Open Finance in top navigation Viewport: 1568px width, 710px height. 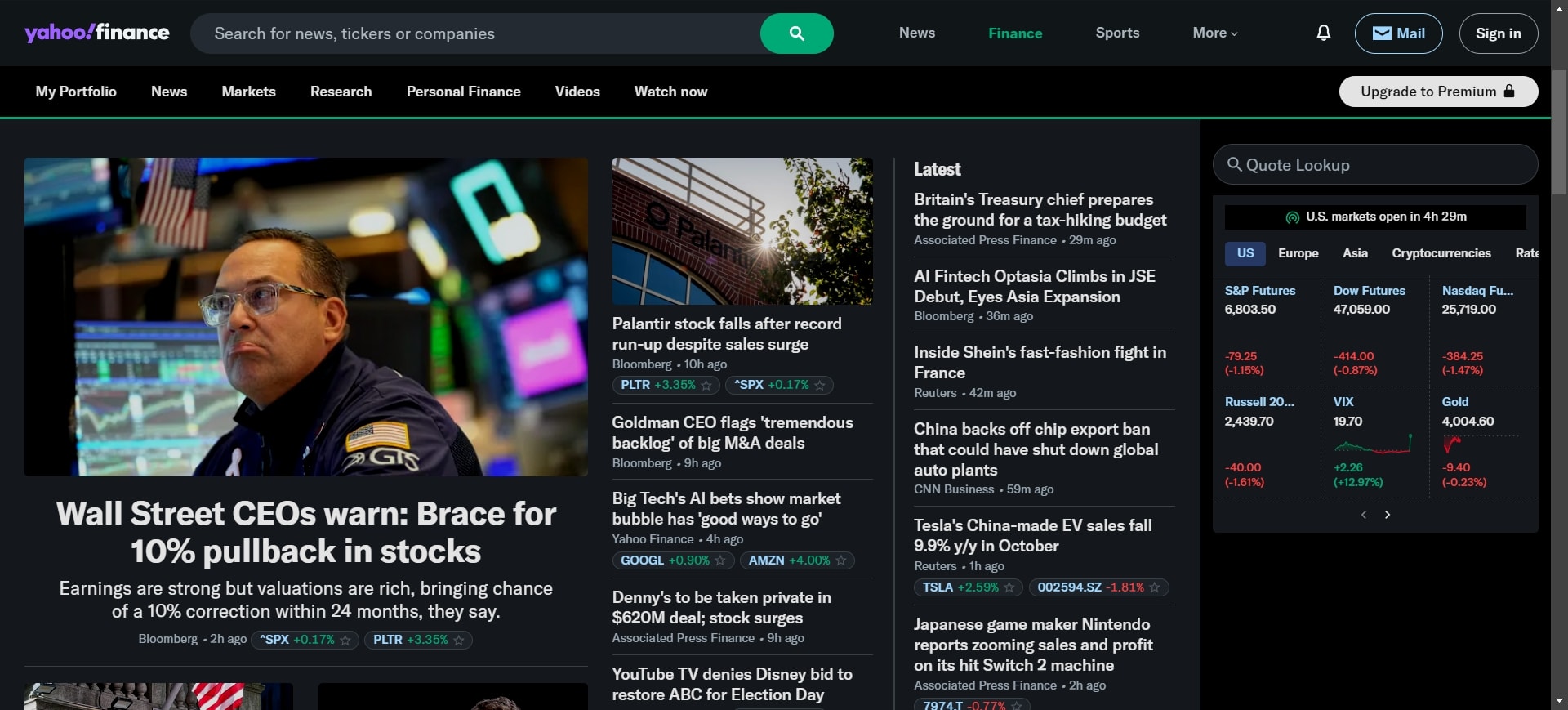(1015, 33)
